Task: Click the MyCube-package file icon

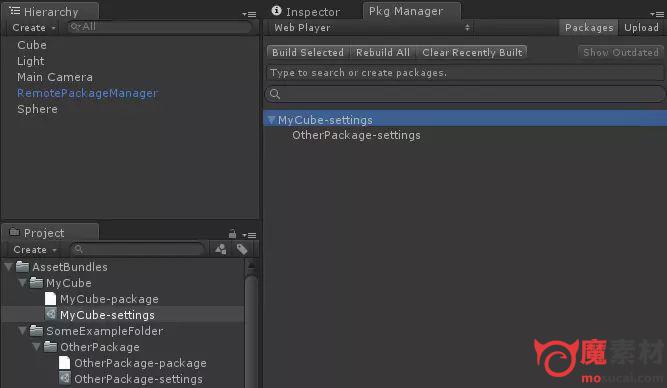Action: click(x=50, y=299)
